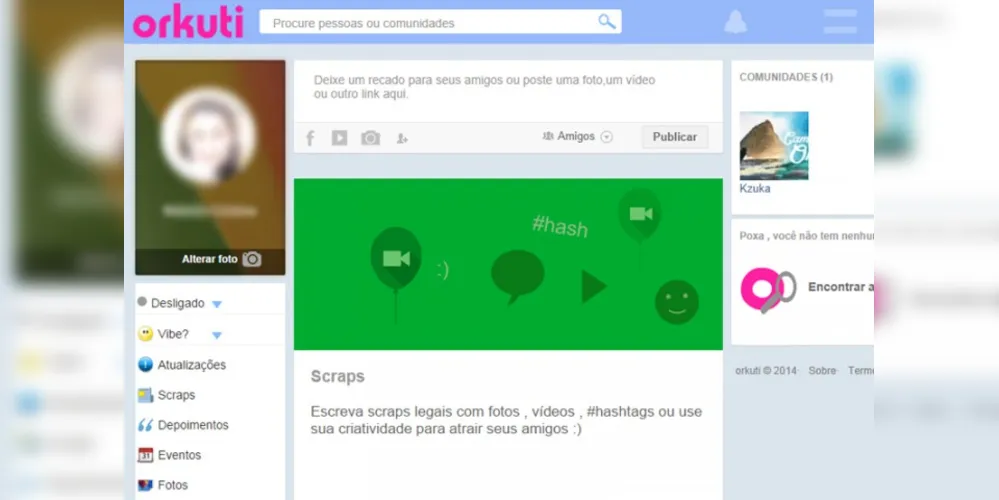
Task: Open the hamburger menu at top right
Action: tap(840, 21)
